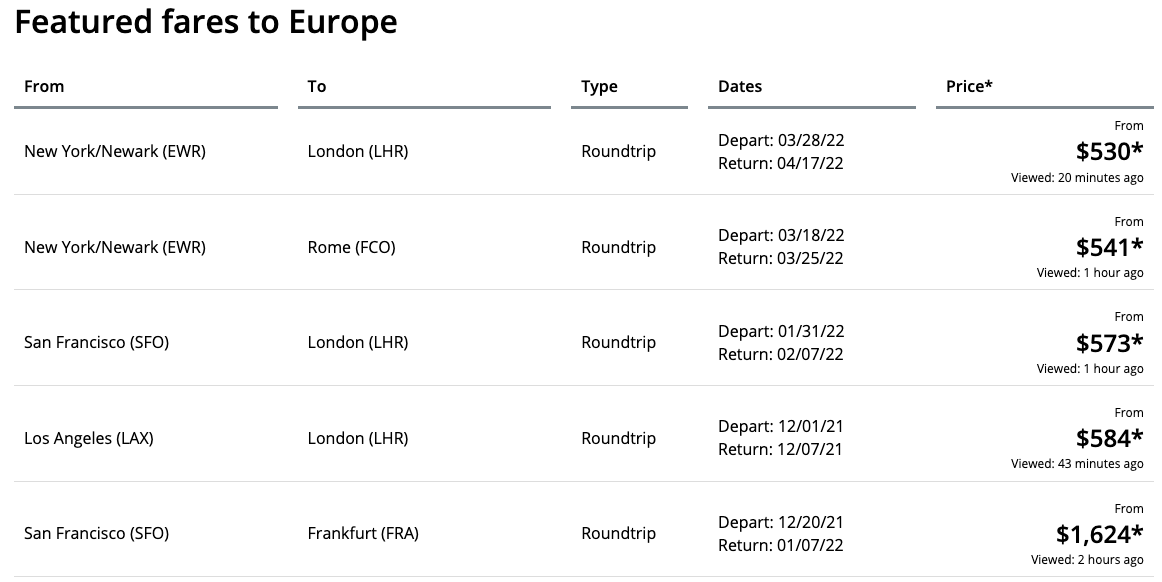This screenshot has width=1162, height=582.
Task: Select the $530 fare to London
Action: click(x=1109, y=151)
